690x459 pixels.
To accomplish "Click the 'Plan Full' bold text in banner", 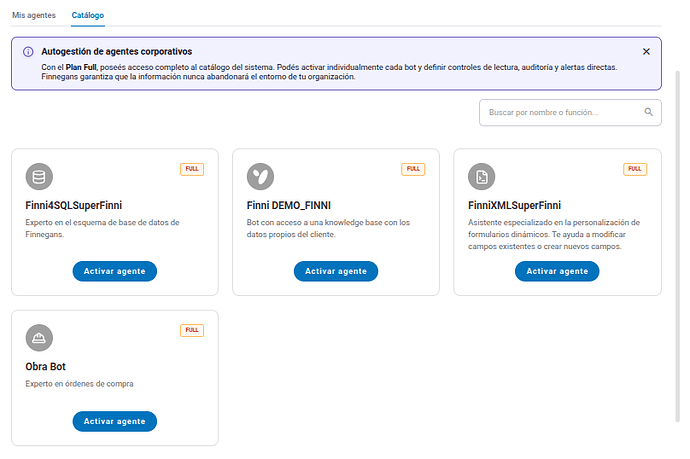I will click(x=81, y=67).
